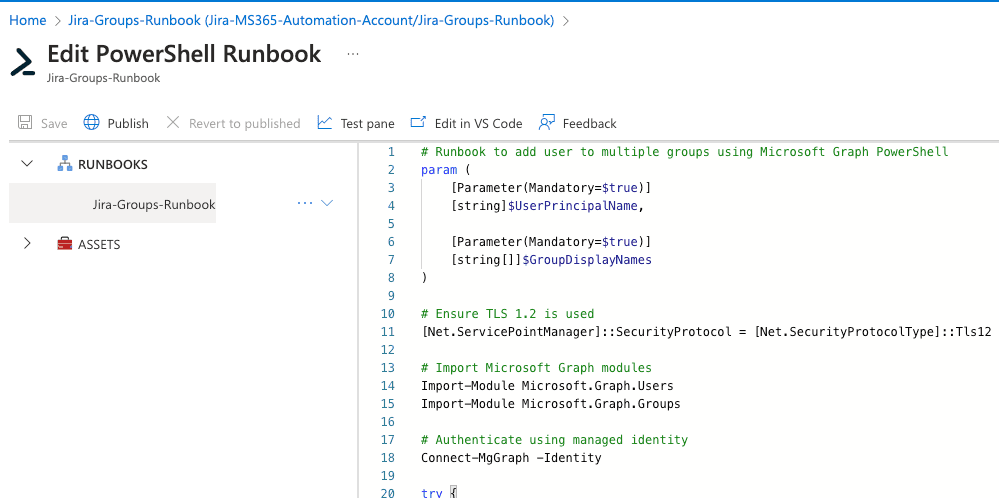This screenshot has height=498, width=999.
Task: Click '# Import Microsoft Graph modules' comment
Action: (x=536, y=367)
